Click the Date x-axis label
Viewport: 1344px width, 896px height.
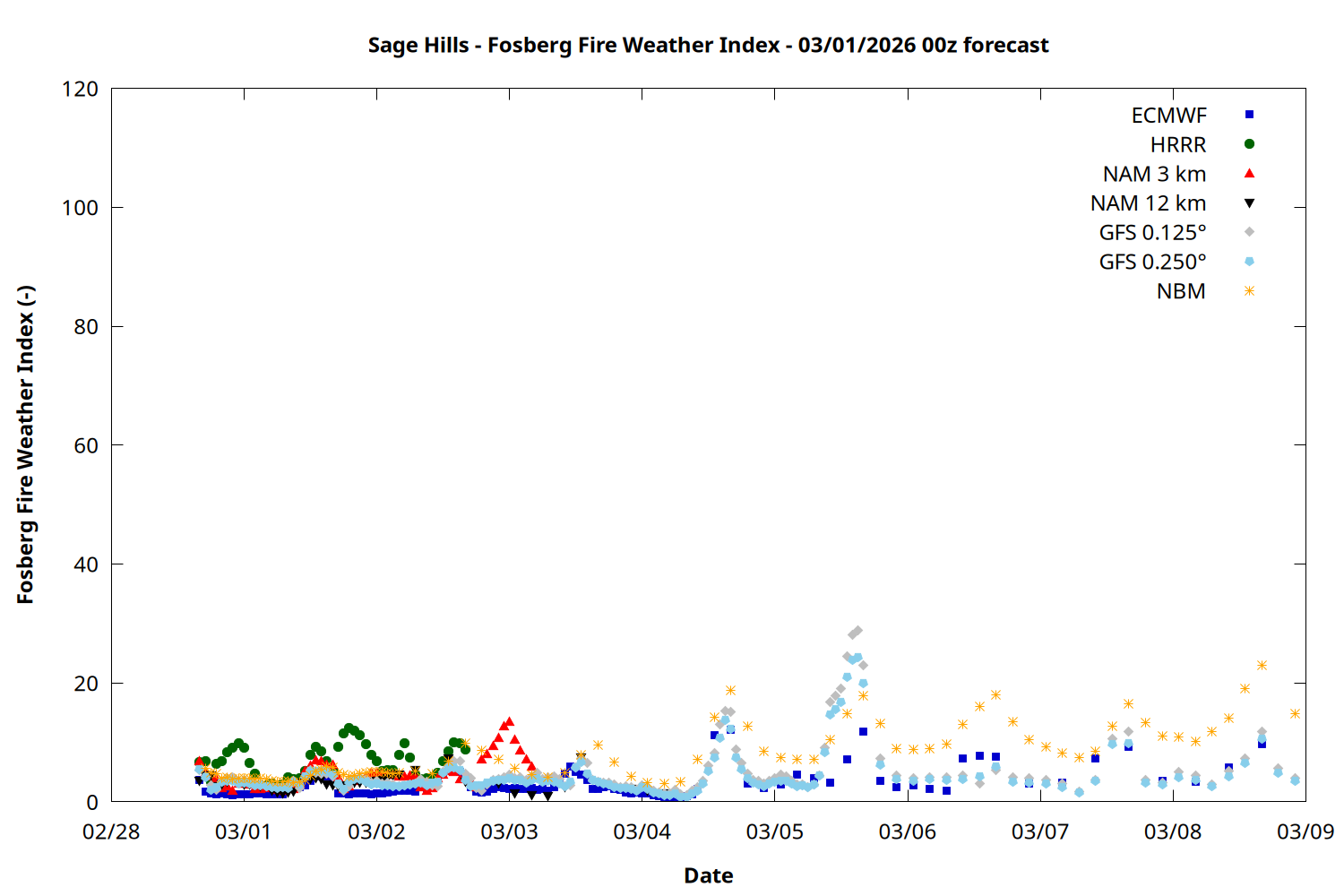(708, 875)
